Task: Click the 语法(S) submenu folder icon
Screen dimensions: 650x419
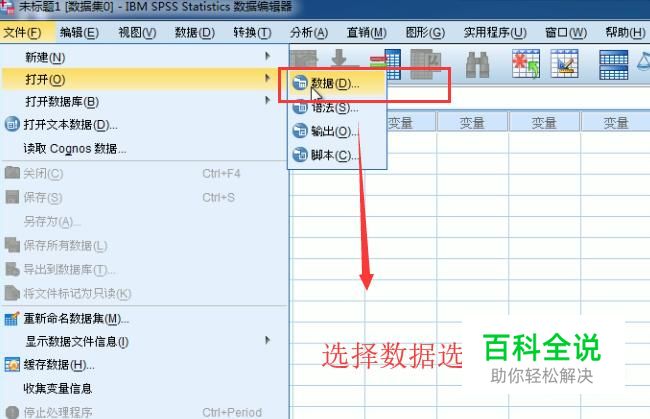Action: coord(300,108)
